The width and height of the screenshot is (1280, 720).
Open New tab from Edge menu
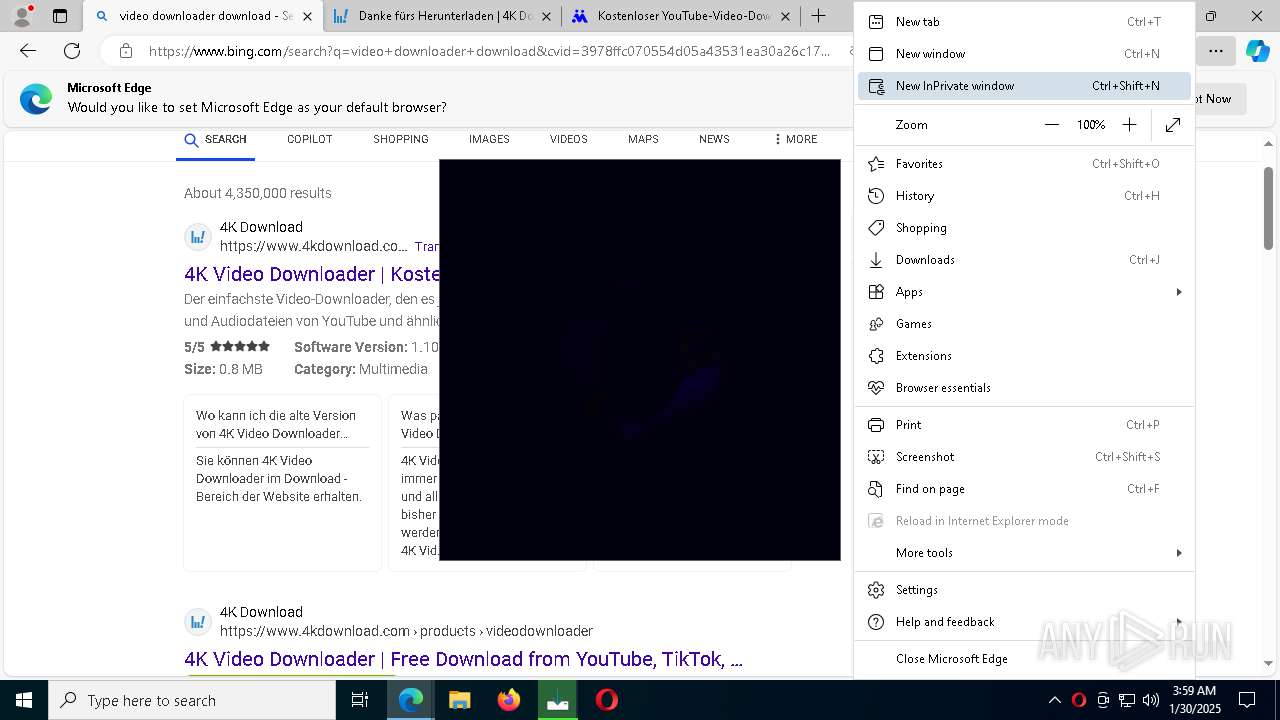click(x=1024, y=22)
